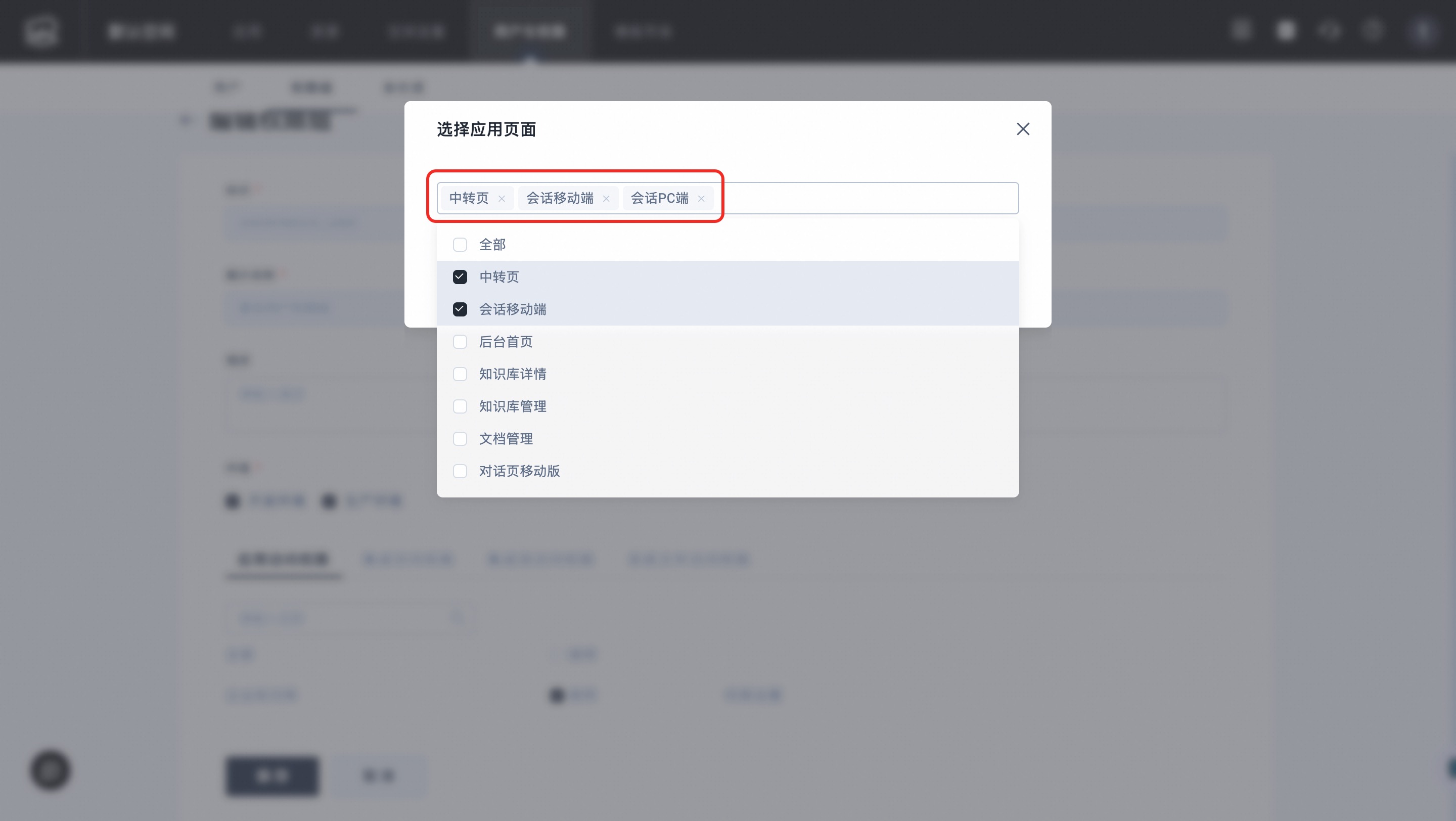Click the round floating help icon at bottom-left

51,770
